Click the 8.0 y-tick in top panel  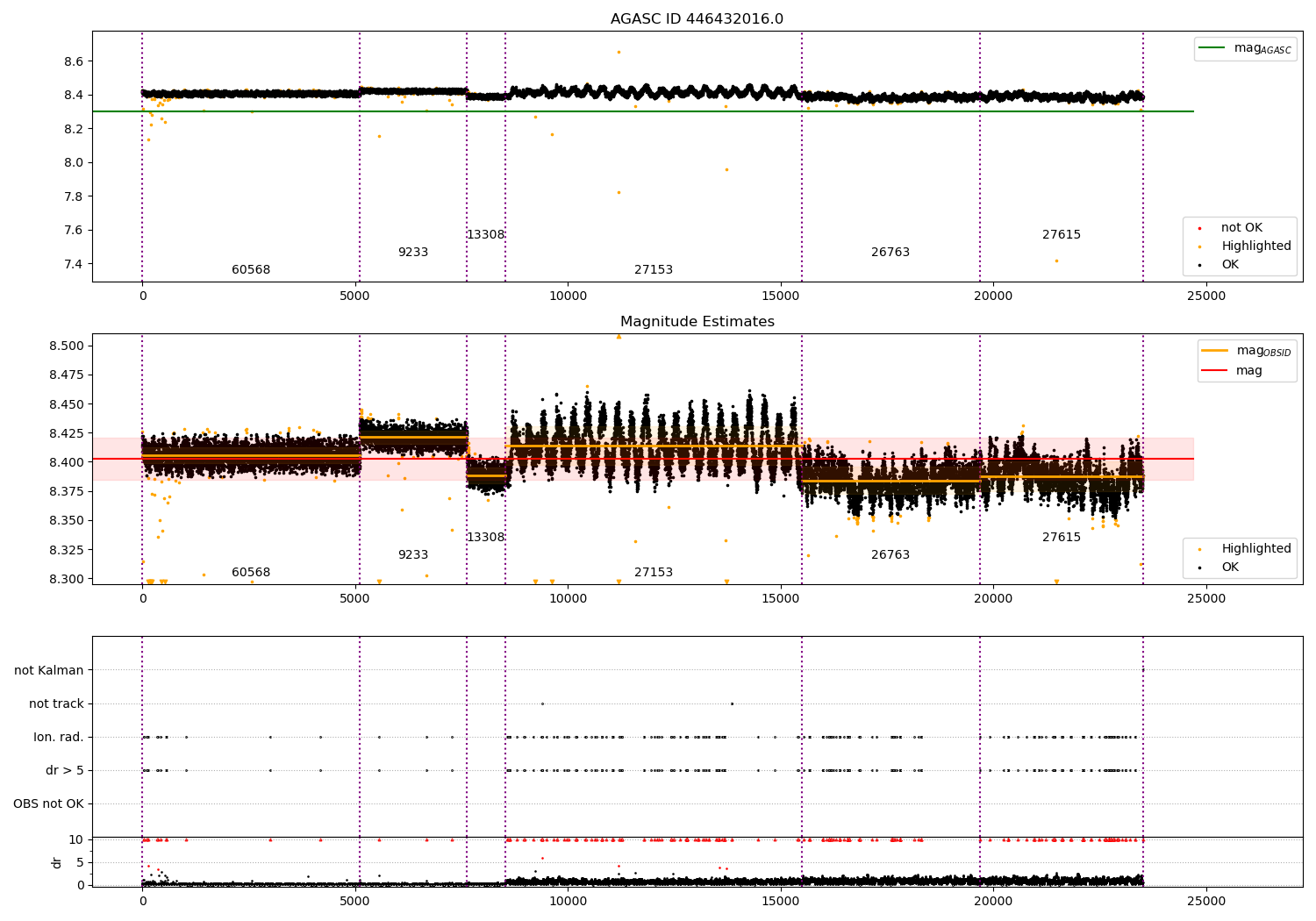[x=74, y=163]
